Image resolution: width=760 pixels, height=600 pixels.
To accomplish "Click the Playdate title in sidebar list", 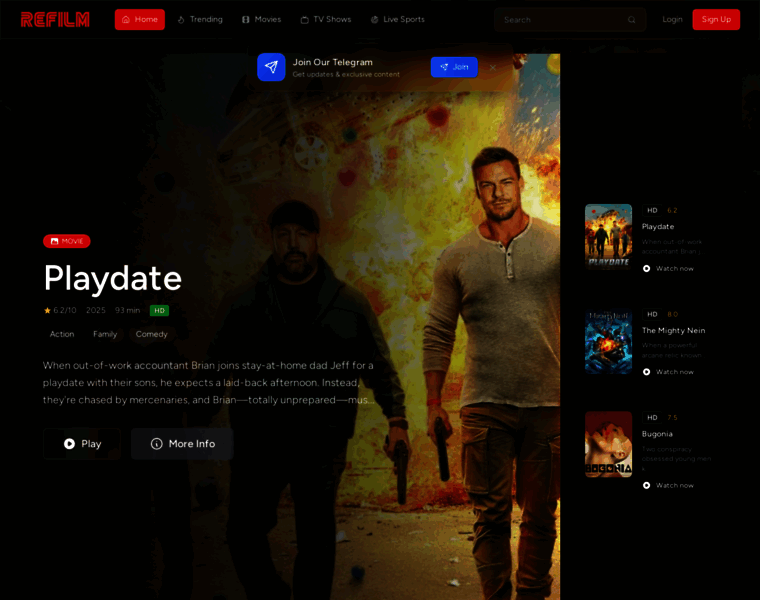I will point(658,226).
